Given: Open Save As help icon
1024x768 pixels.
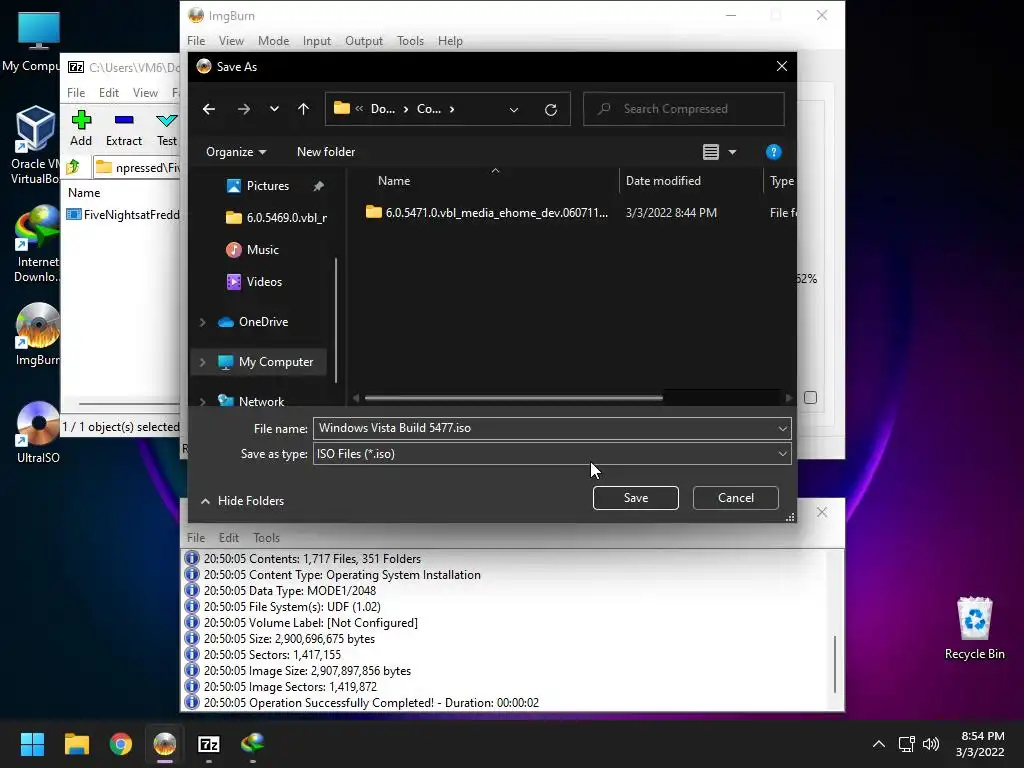Looking at the screenshot, I should coord(773,152).
